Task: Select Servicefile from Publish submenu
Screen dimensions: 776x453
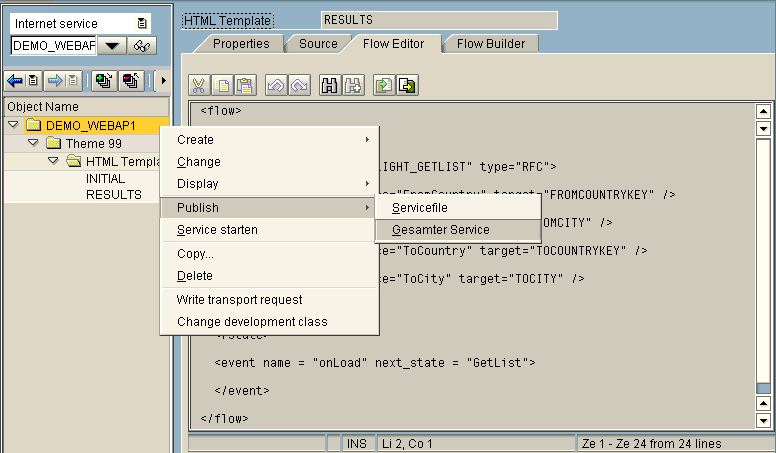Action: point(419,208)
